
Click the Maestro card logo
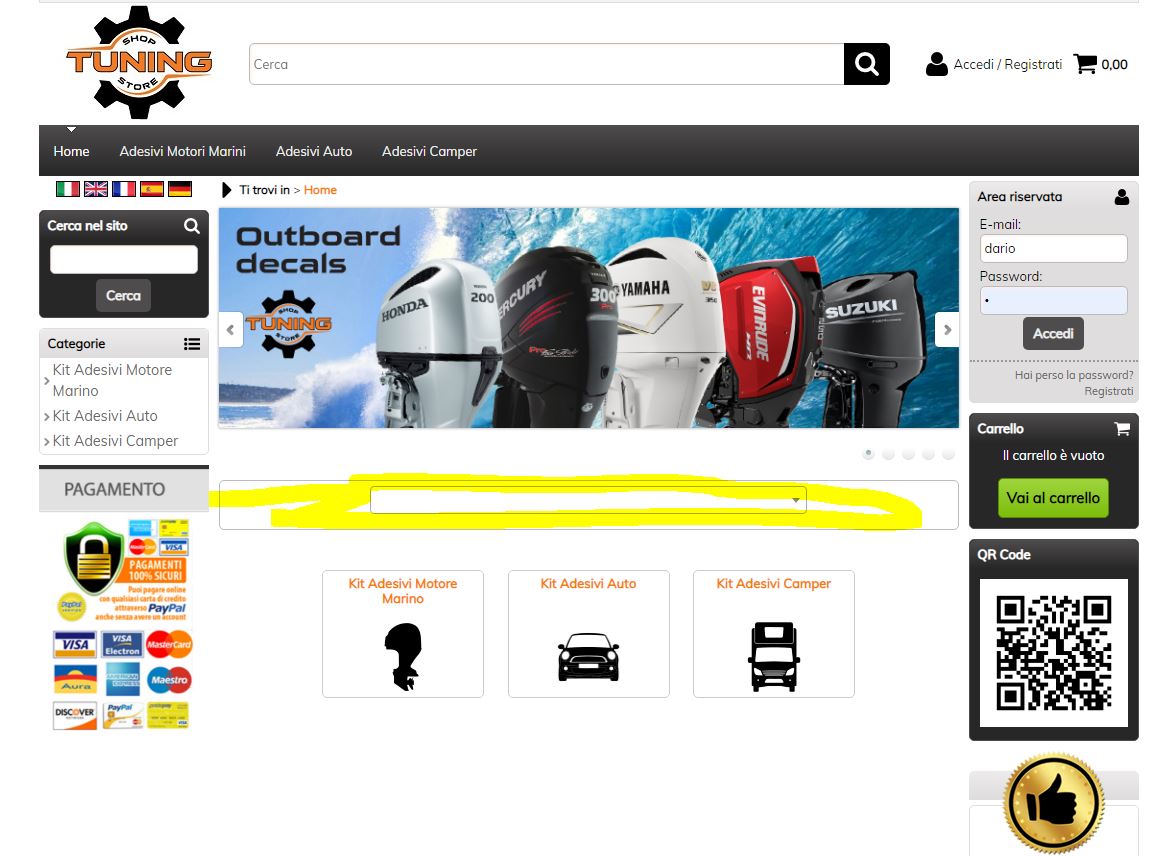(169, 680)
